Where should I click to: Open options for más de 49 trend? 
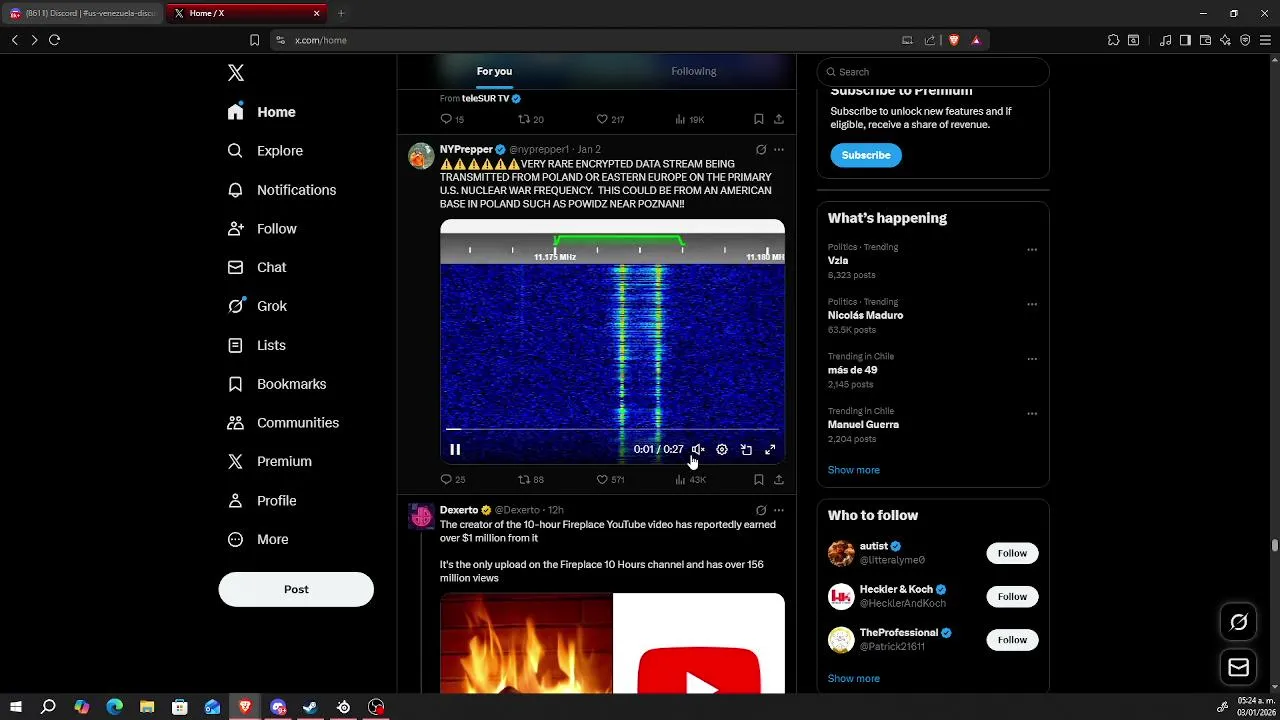1032,359
